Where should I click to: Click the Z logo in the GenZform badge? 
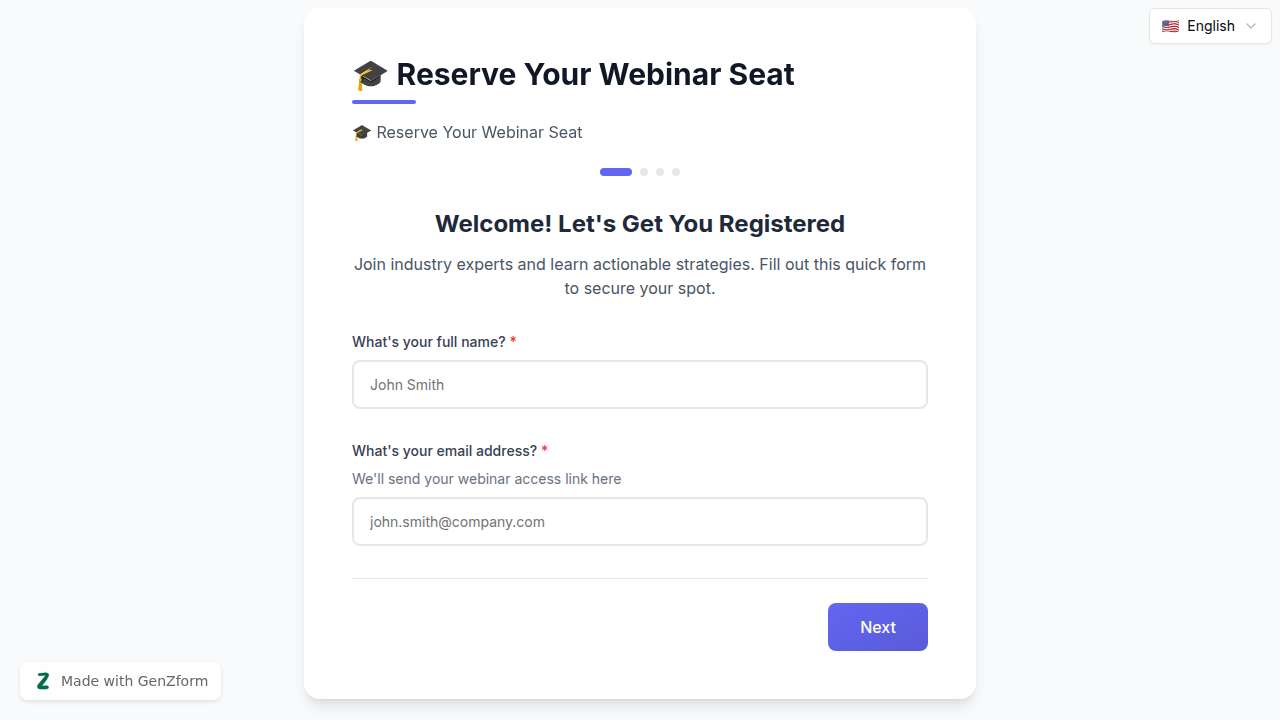(x=43, y=680)
